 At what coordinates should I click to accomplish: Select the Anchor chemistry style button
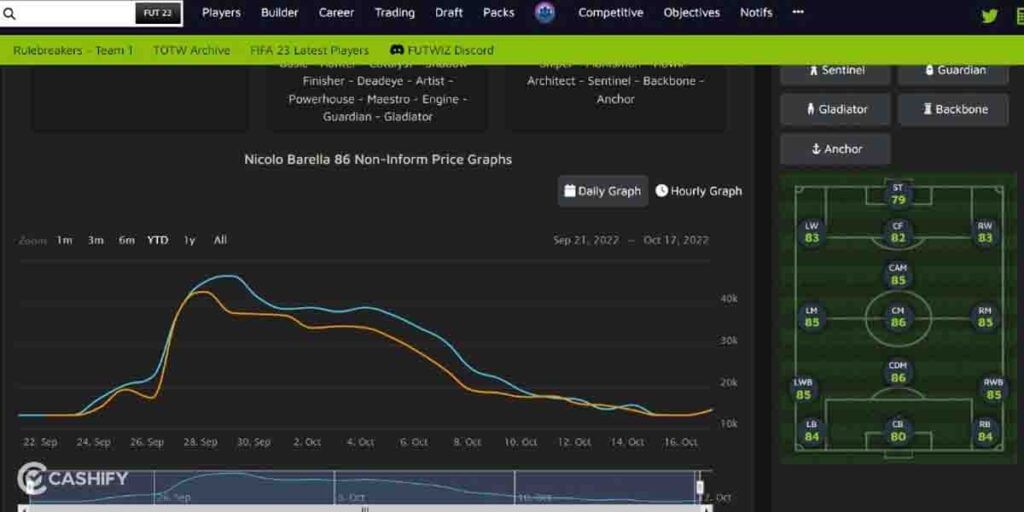(x=835, y=150)
